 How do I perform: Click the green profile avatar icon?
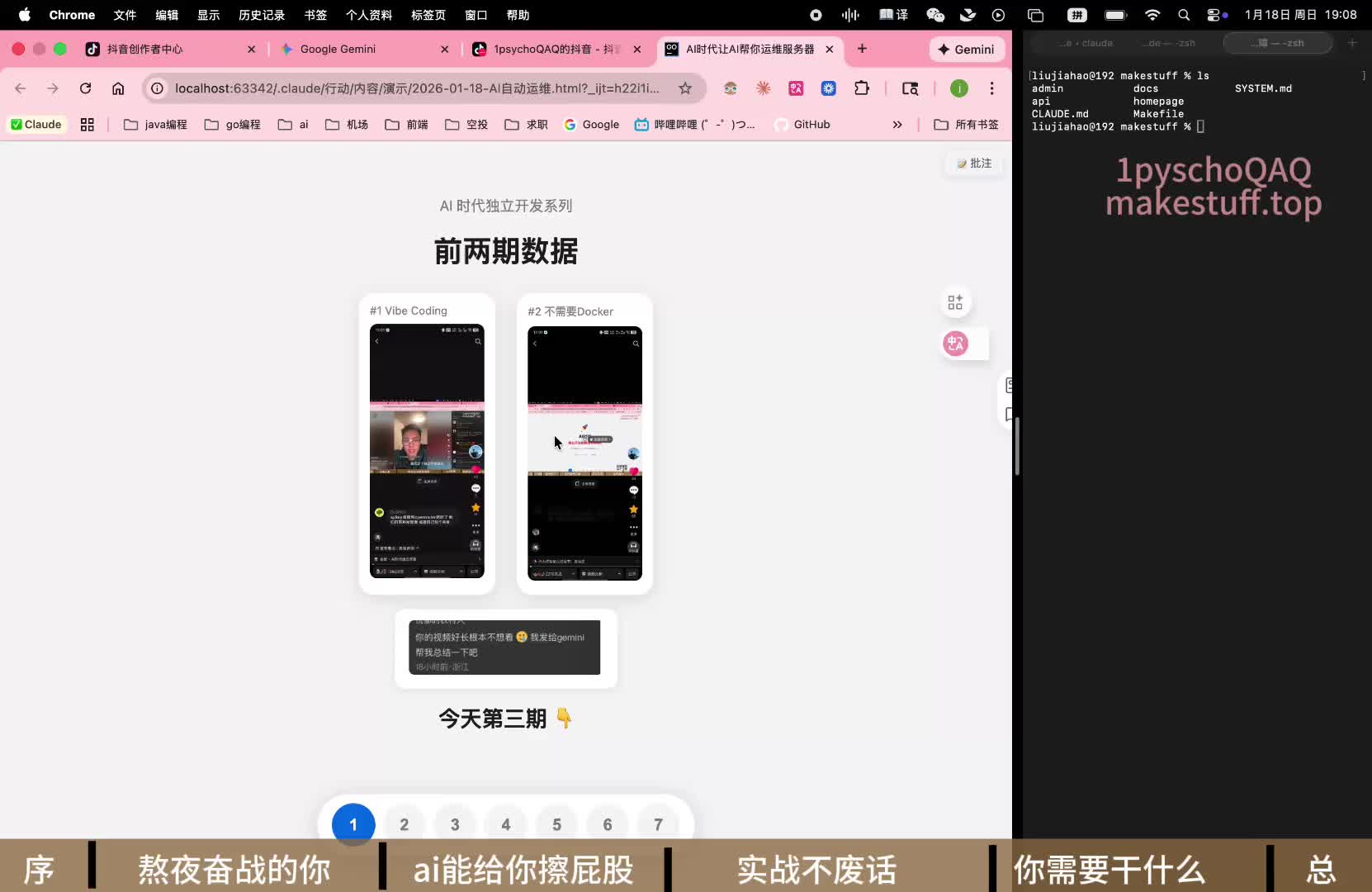[959, 88]
